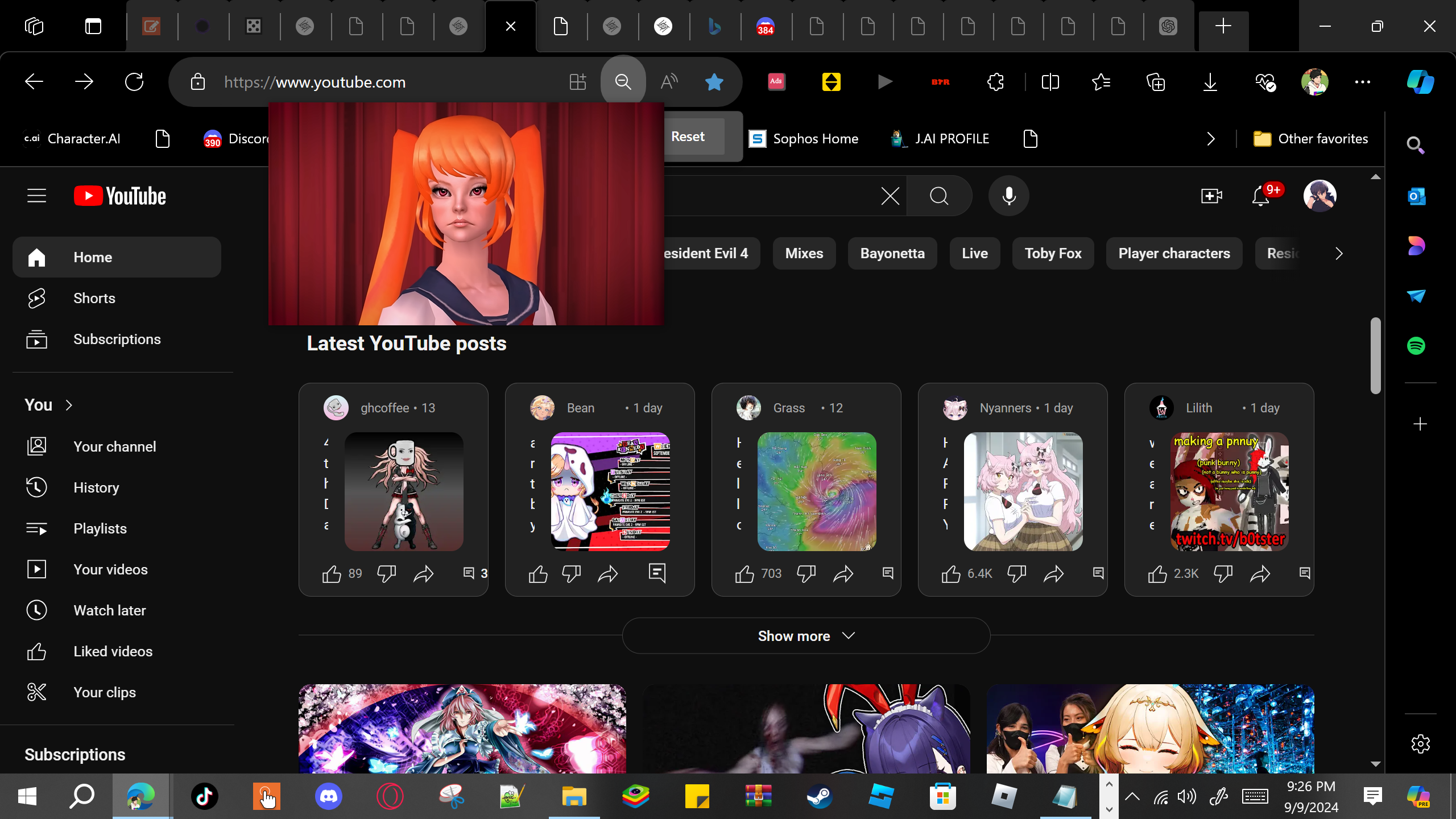Like the Nyanners post
This screenshot has width=1456, height=819.
click(x=951, y=574)
